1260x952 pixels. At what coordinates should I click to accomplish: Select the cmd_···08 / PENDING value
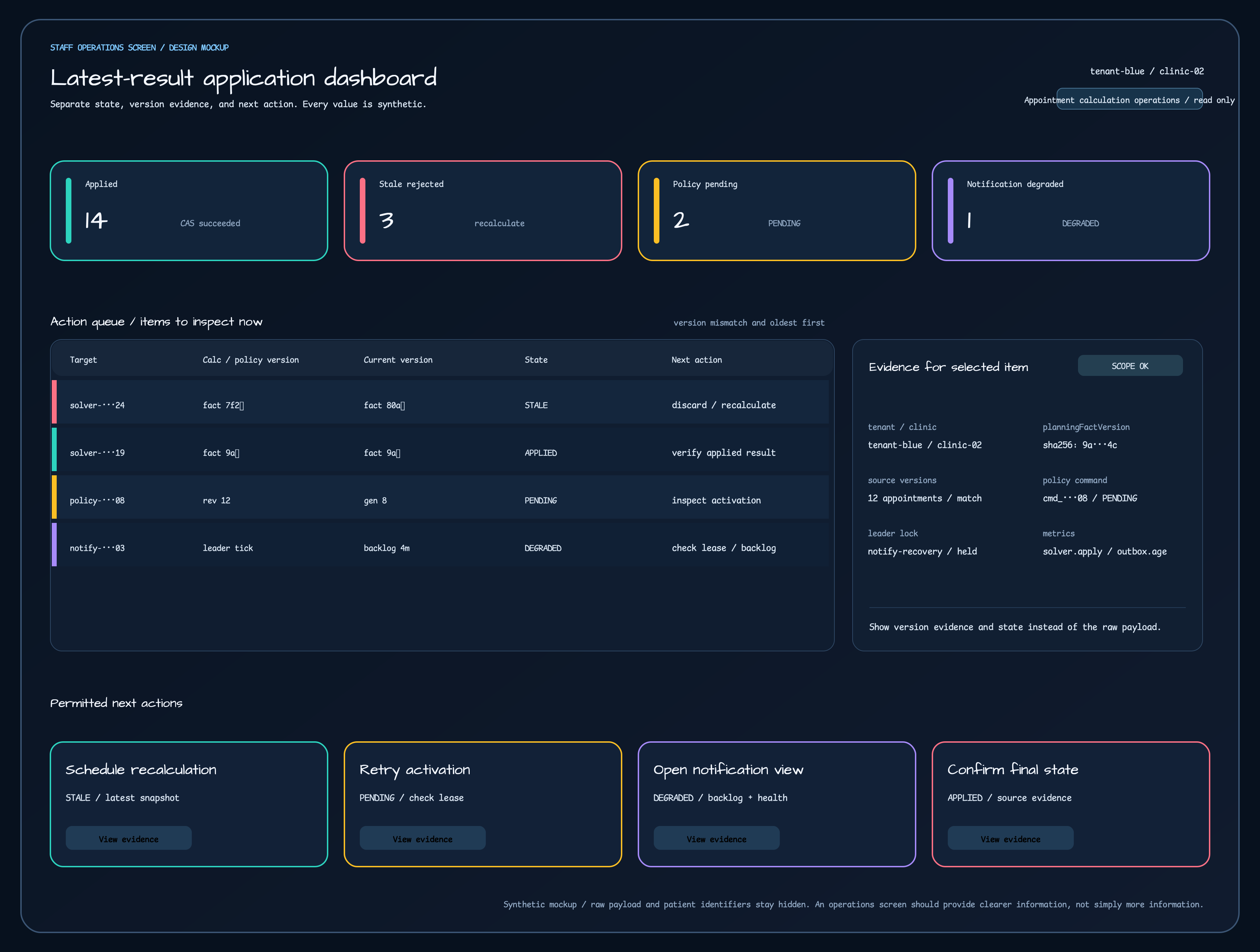(1090, 498)
